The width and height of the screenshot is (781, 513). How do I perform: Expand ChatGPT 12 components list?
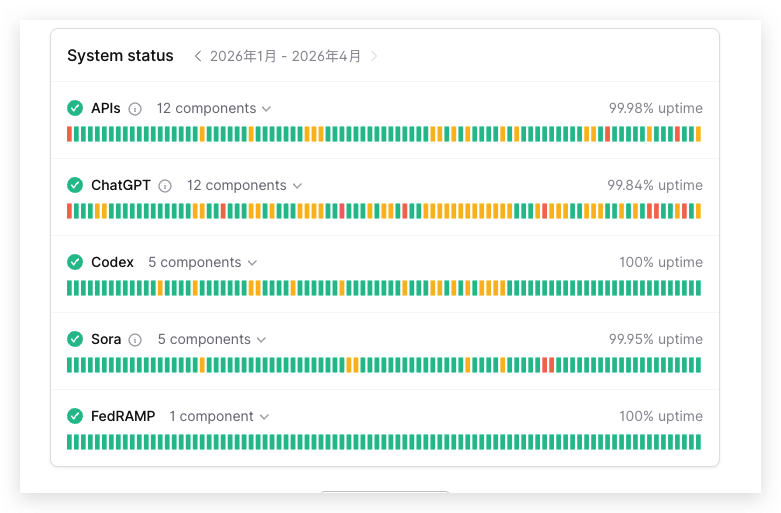(244, 186)
